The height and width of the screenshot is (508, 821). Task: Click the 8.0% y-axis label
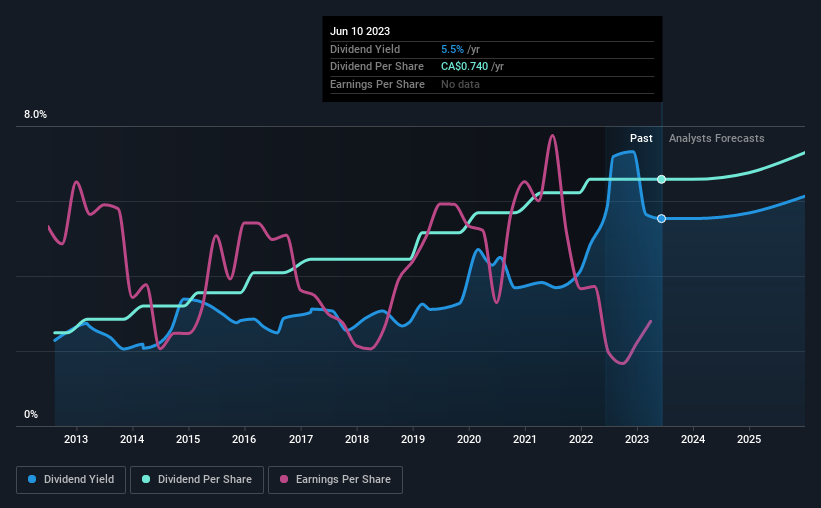35,114
